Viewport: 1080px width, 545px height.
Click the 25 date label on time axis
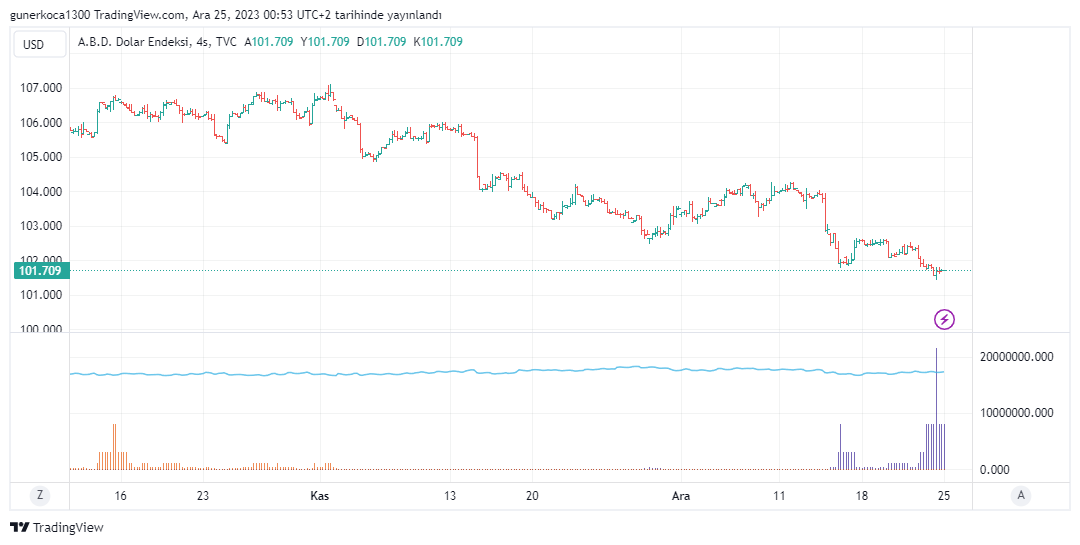(x=944, y=496)
